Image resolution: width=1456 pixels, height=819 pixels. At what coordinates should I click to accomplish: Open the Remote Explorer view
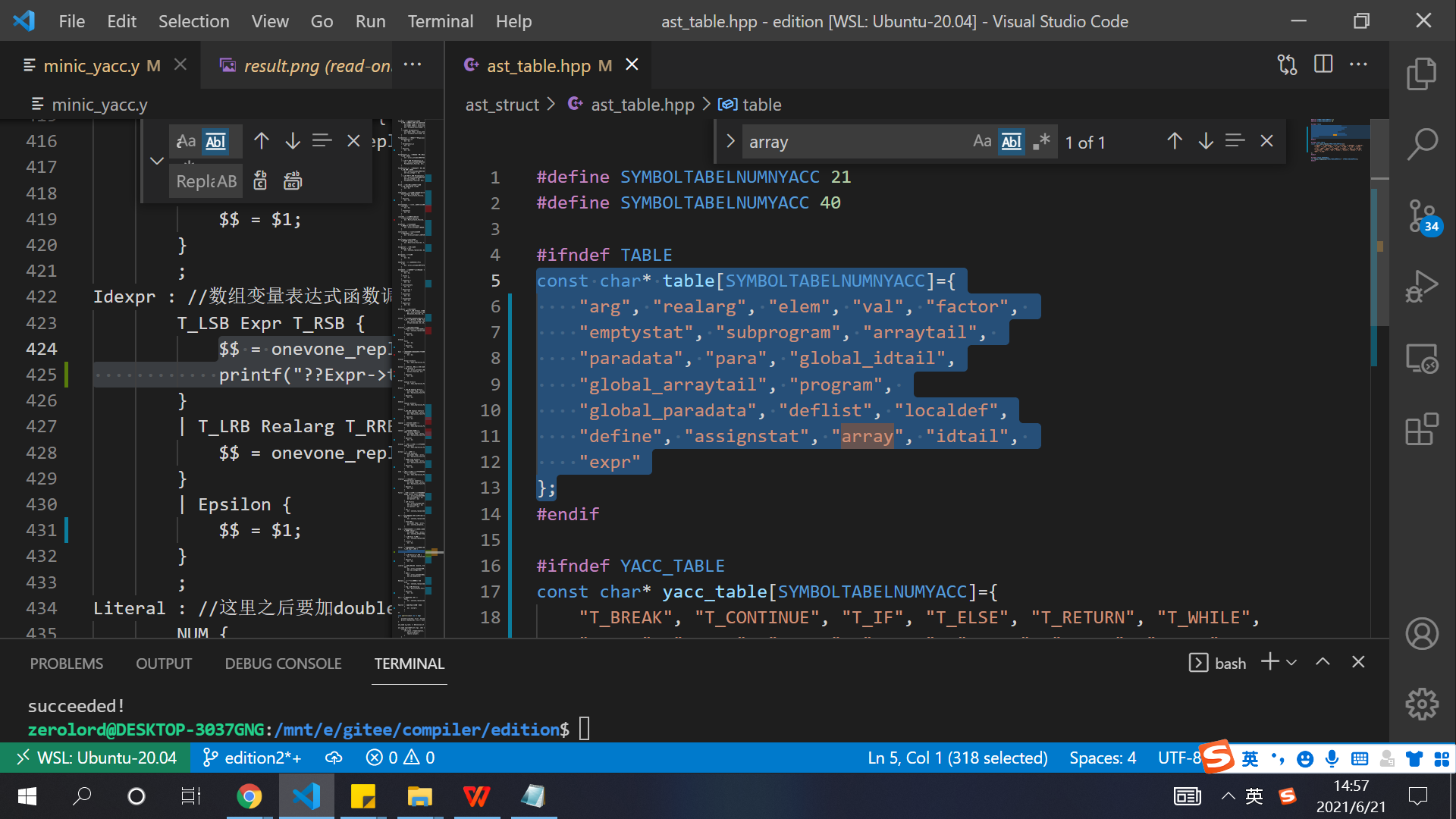click(x=1421, y=359)
